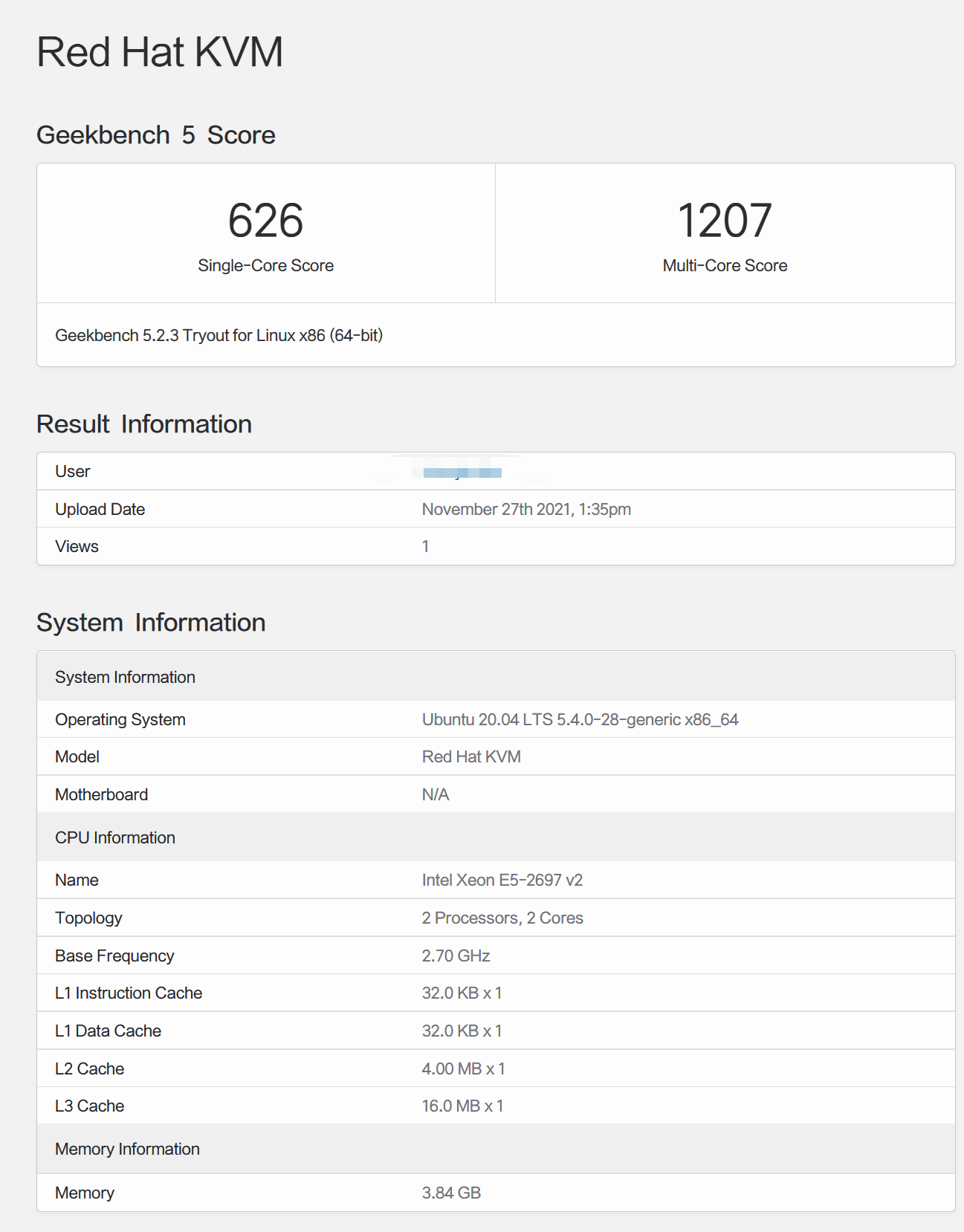
Task: Click the large System Information section heading
Action: coord(151,622)
